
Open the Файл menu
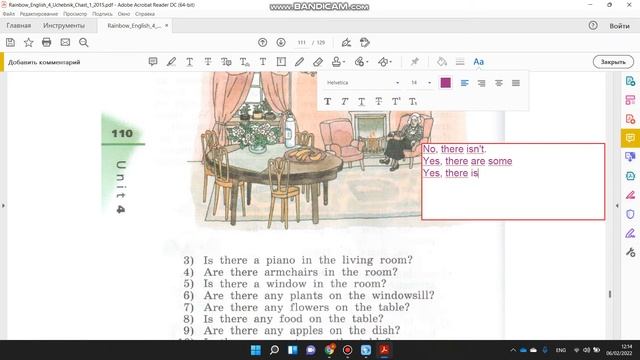[x=9, y=14]
